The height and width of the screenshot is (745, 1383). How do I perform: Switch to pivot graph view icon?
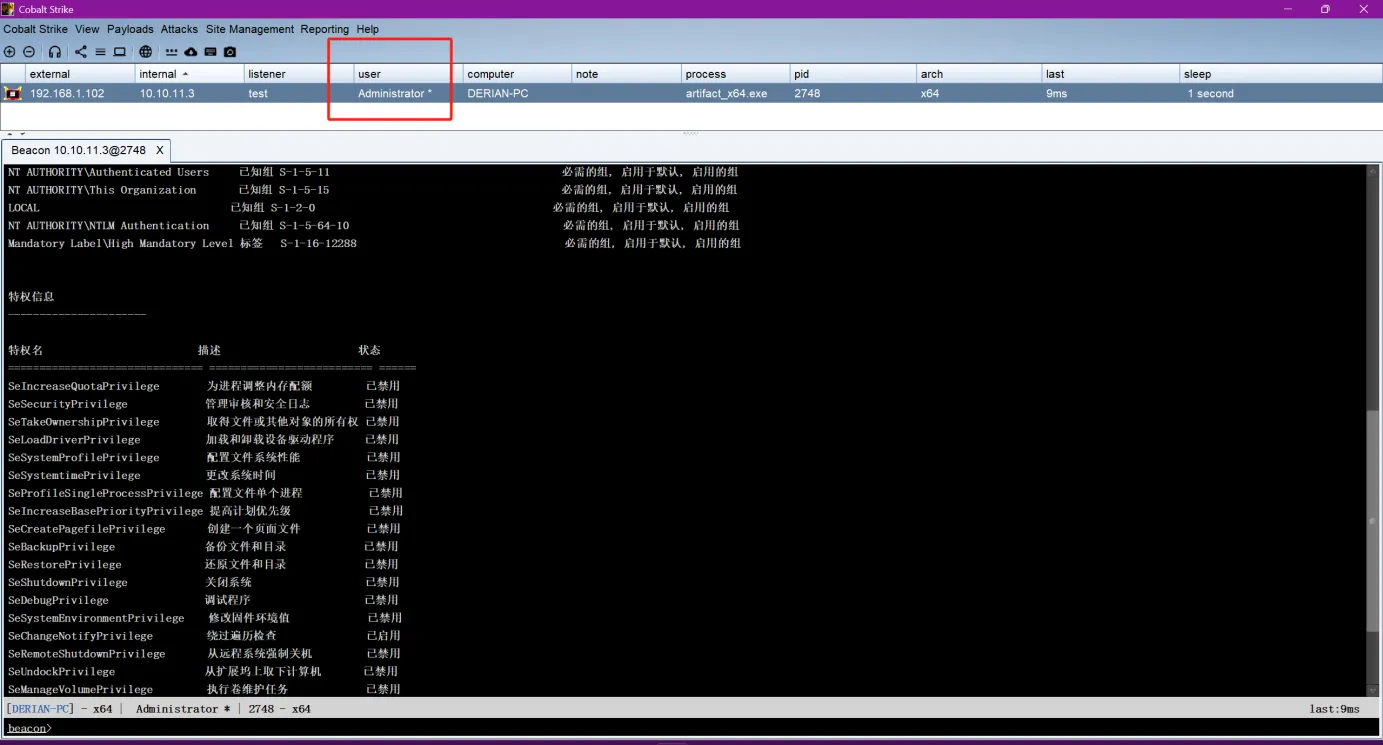point(81,52)
